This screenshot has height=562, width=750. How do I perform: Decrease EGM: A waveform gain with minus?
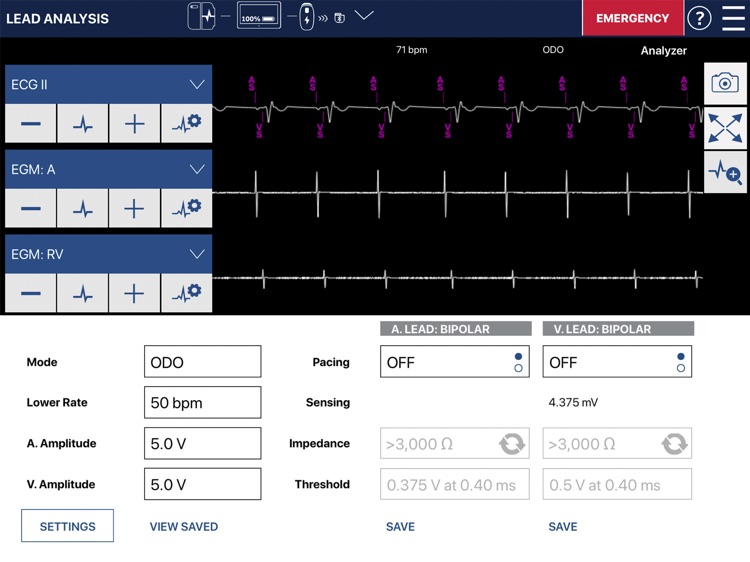click(x=31, y=209)
